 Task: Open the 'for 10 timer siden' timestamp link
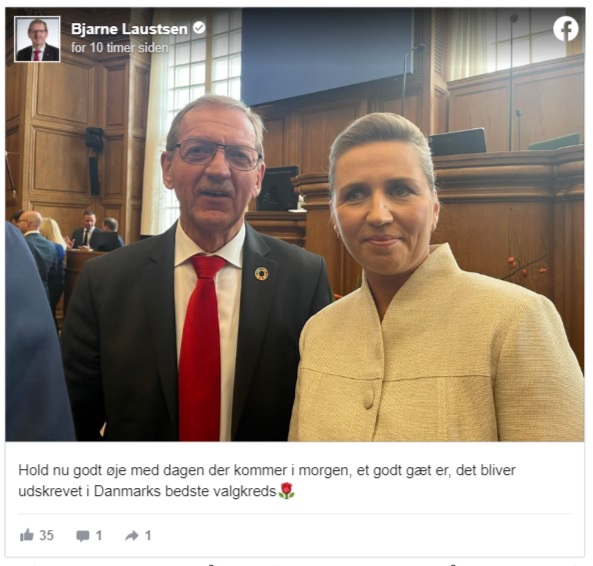point(120,48)
